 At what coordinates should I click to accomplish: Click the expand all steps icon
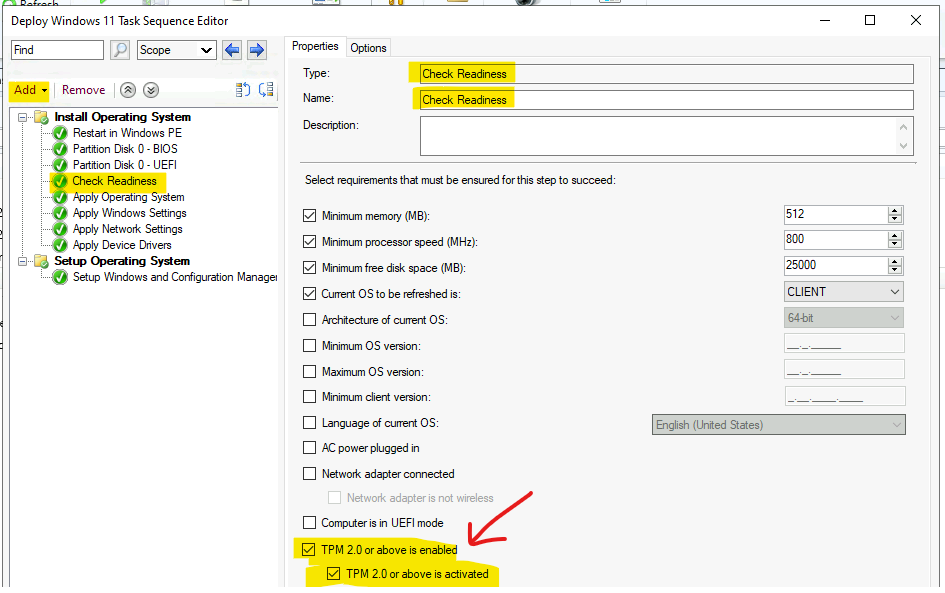click(x=243, y=90)
